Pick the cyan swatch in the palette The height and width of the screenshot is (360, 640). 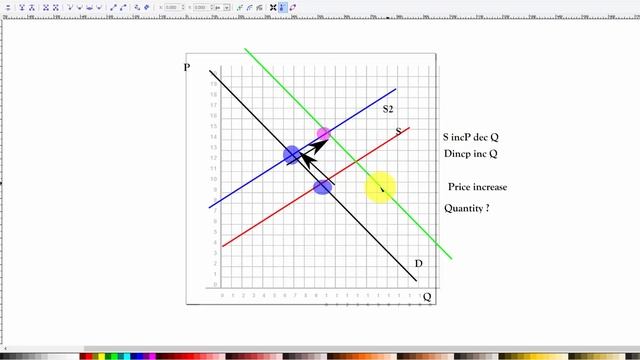(127, 357)
